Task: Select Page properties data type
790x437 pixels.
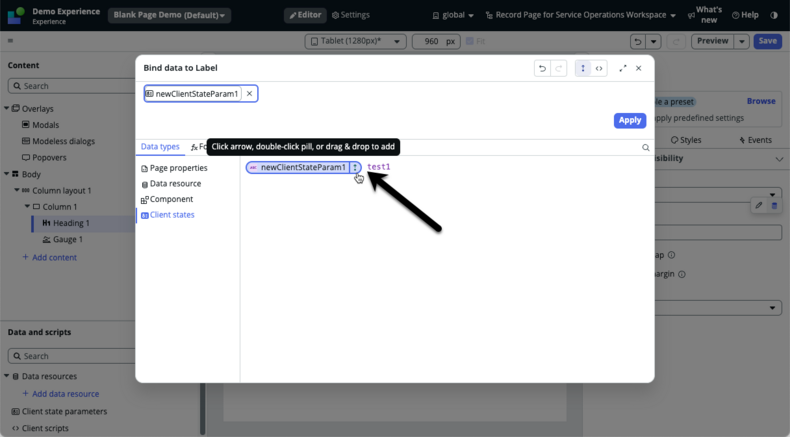Action: (174, 168)
